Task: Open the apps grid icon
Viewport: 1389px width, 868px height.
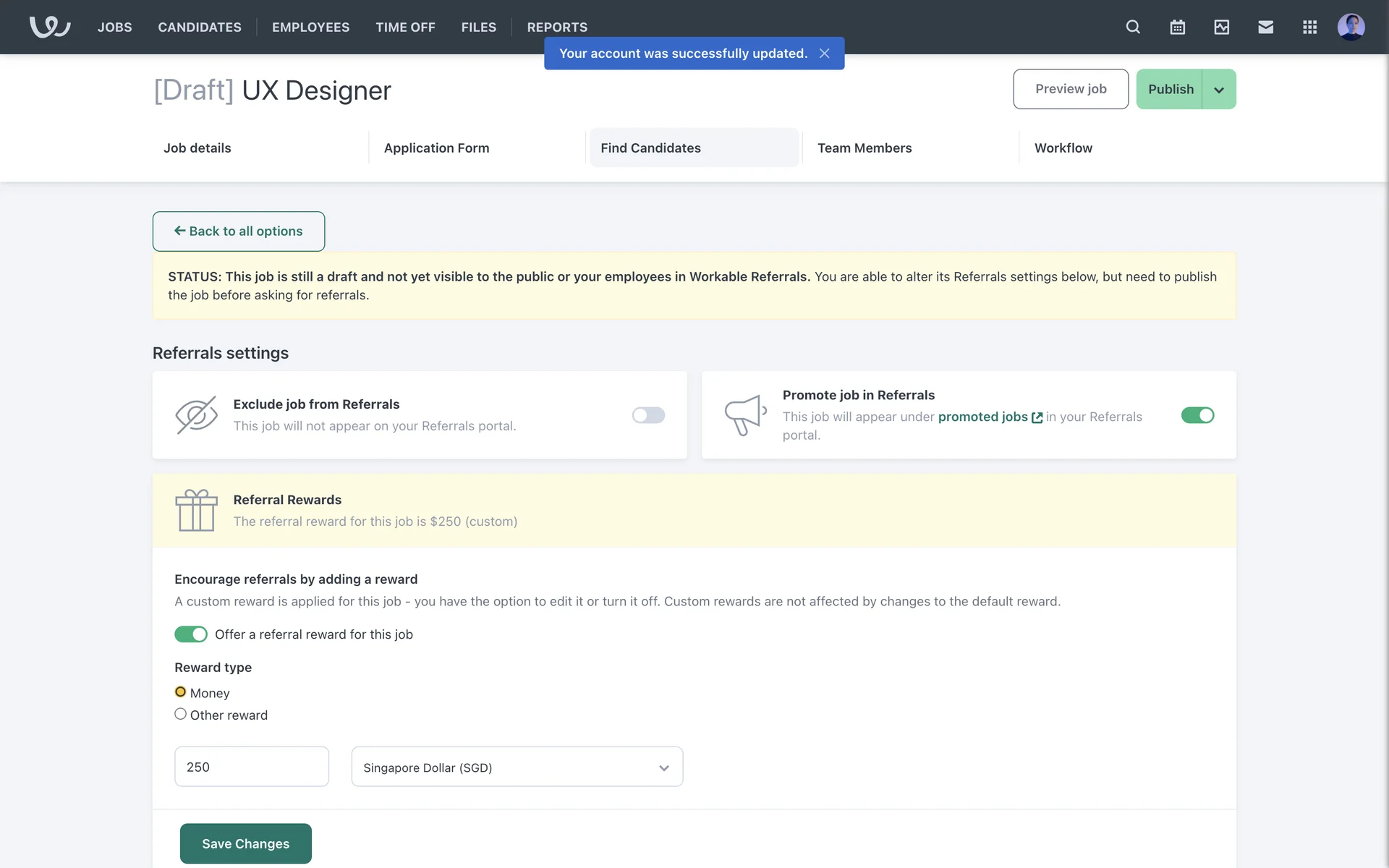Action: tap(1309, 27)
